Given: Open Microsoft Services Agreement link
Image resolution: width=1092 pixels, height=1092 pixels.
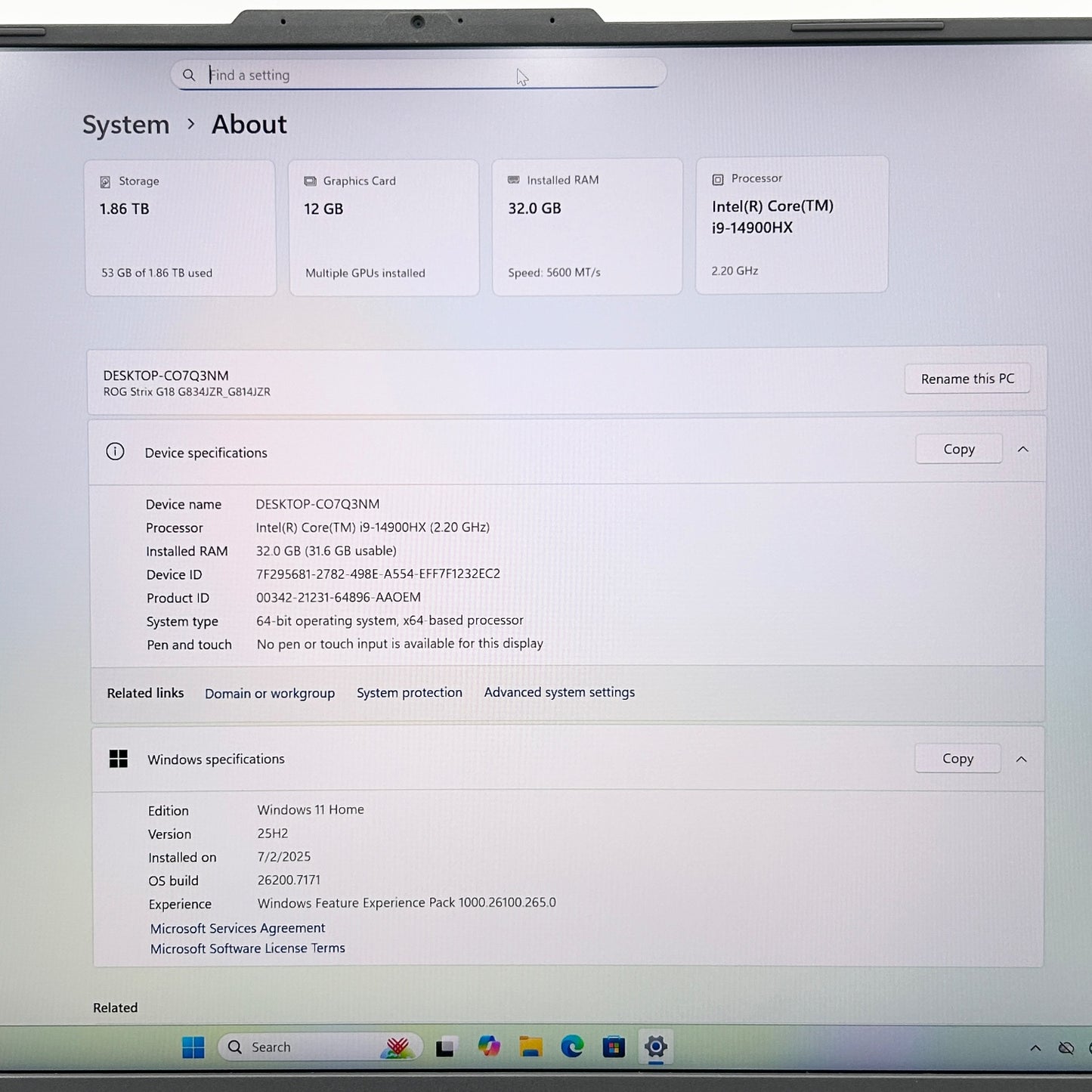Looking at the screenshot, I should coord(237,928).
